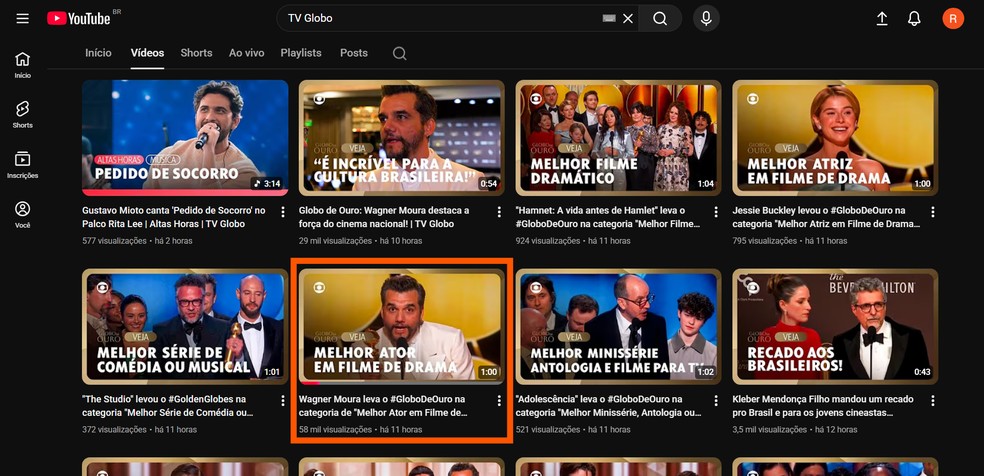Open options for Wagner Moura destaca video
The width and height of the screenshot is (984, 476).
tap(499, 212)
